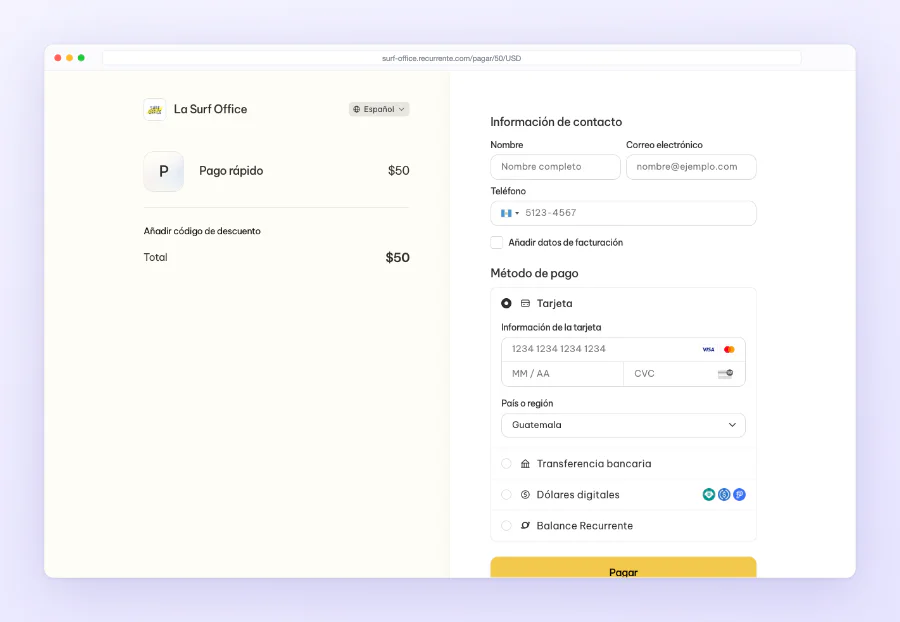Click Añadir código de descuento link
Image resolution: width=900 pixels, height=622 pixels.
tap(202, 231)
